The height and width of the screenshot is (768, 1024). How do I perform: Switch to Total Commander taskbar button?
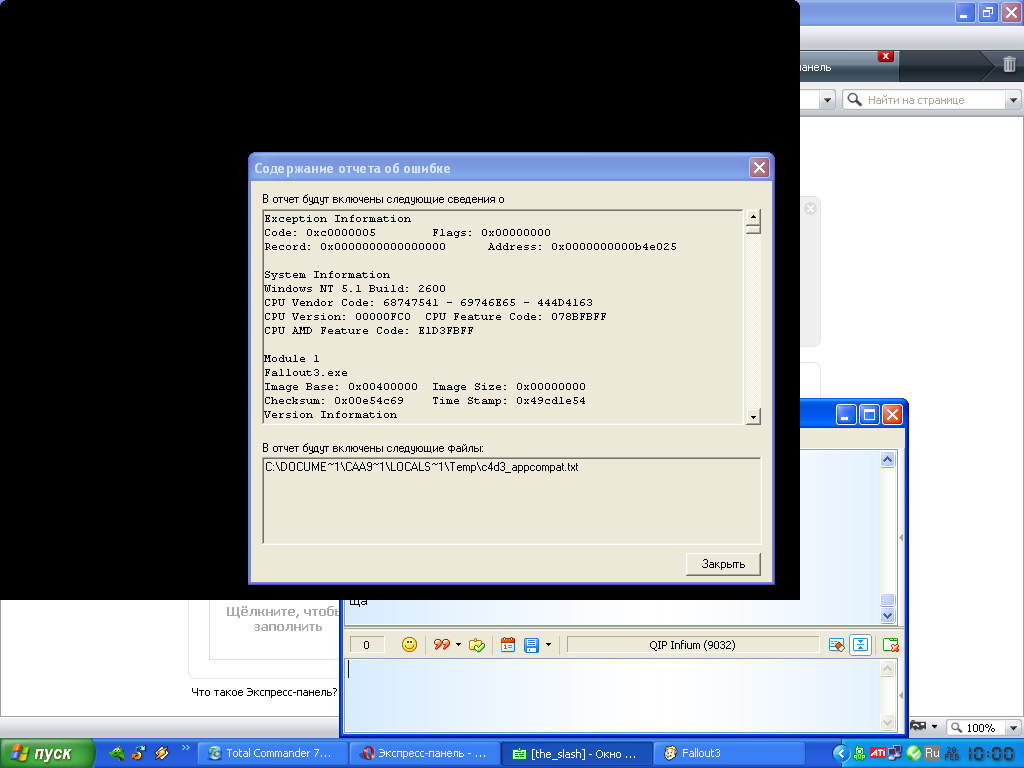point(272,754)
